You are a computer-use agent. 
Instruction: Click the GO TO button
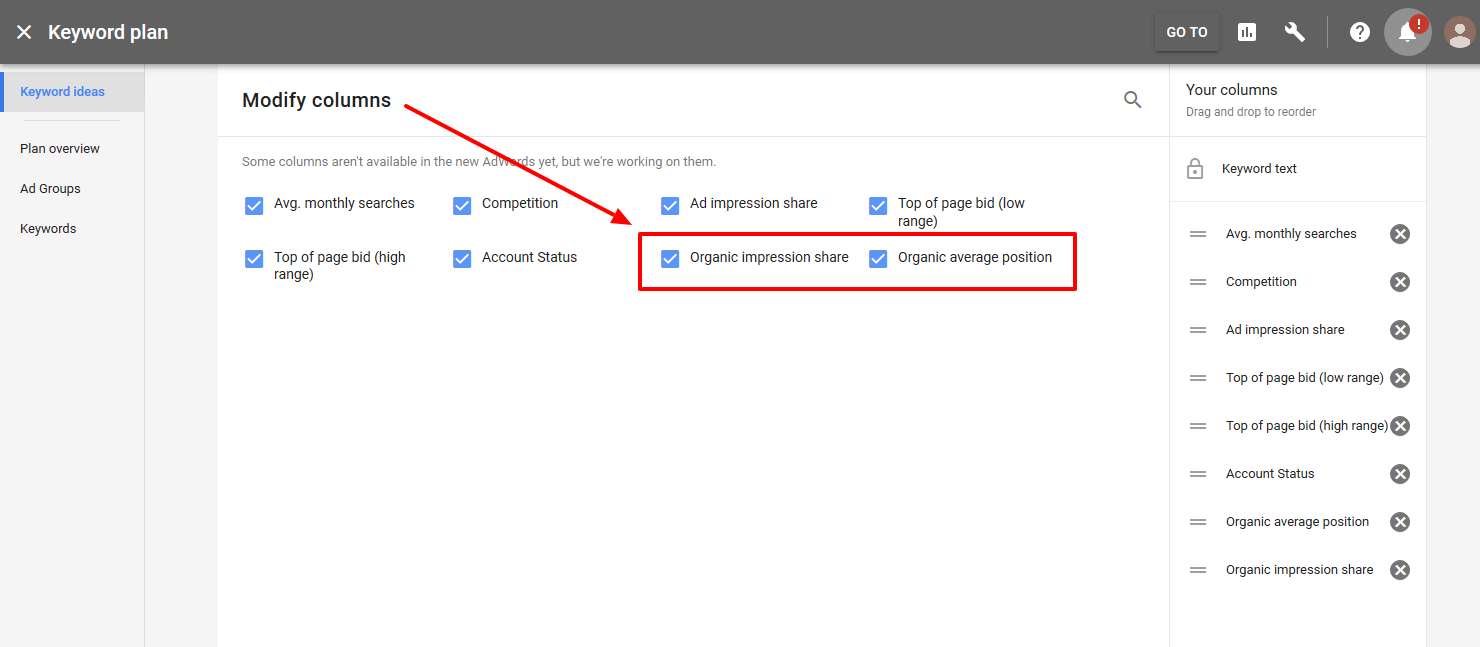tap(1186, 31)
